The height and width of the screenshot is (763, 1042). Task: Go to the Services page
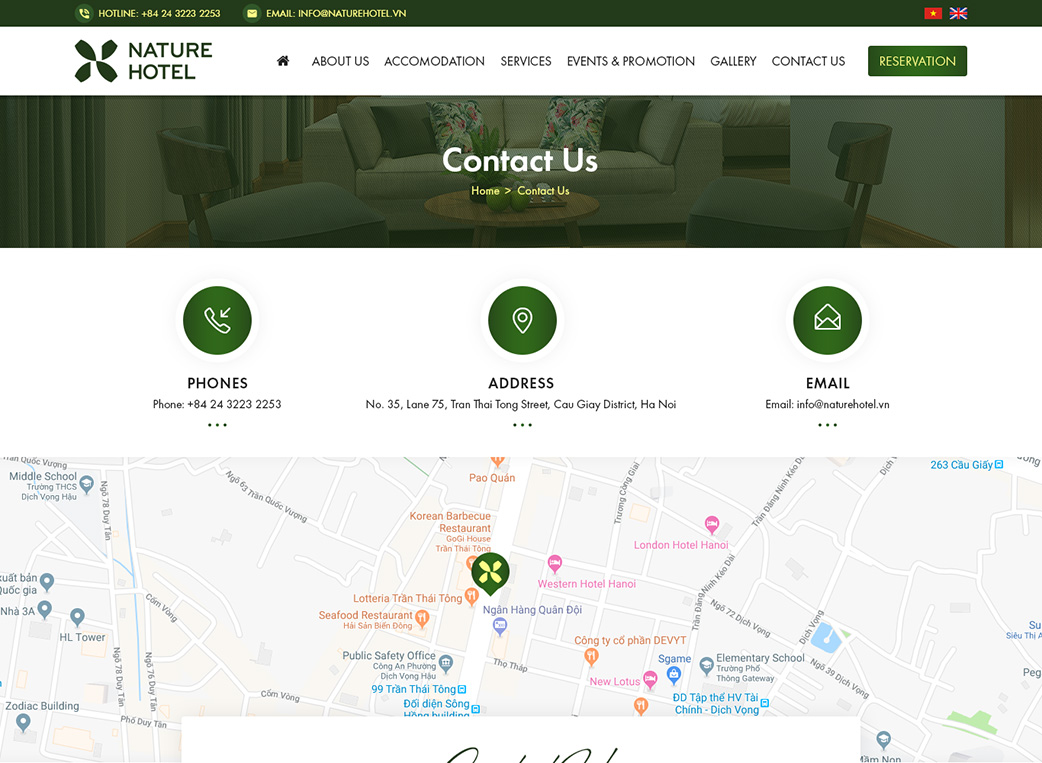[526, 61]
